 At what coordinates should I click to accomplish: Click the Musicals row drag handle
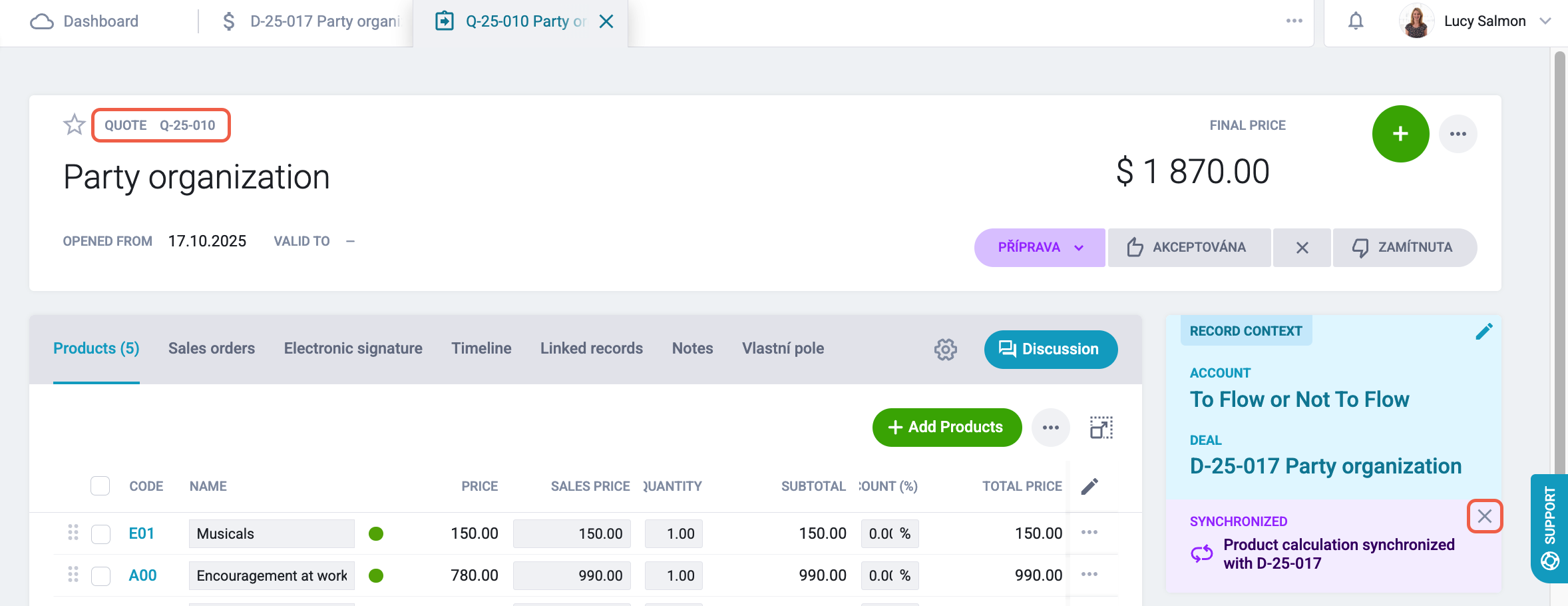[73, 533]
